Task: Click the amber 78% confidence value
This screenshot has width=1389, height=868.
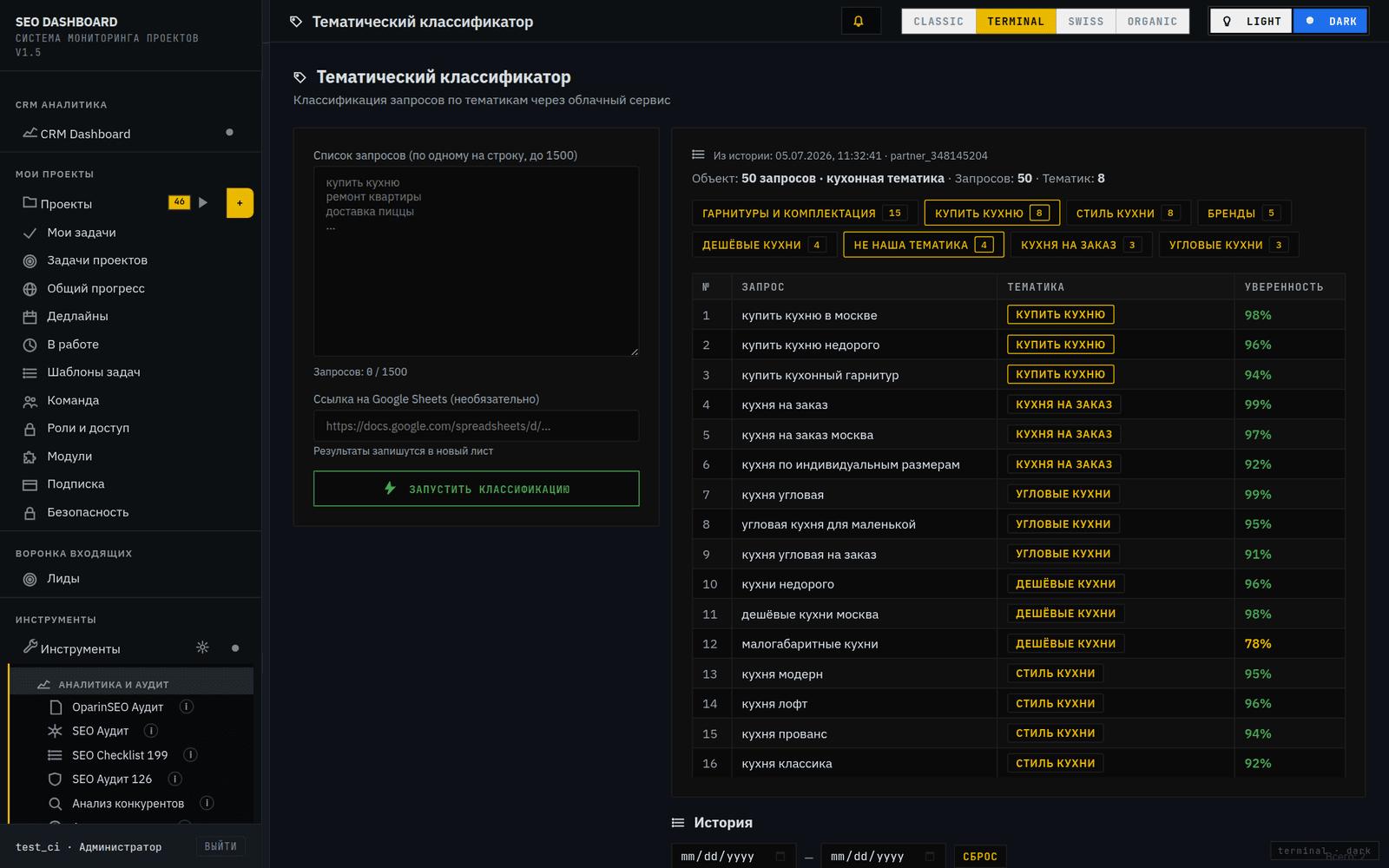Action: pyautogui.click(x=1258, y=644)
